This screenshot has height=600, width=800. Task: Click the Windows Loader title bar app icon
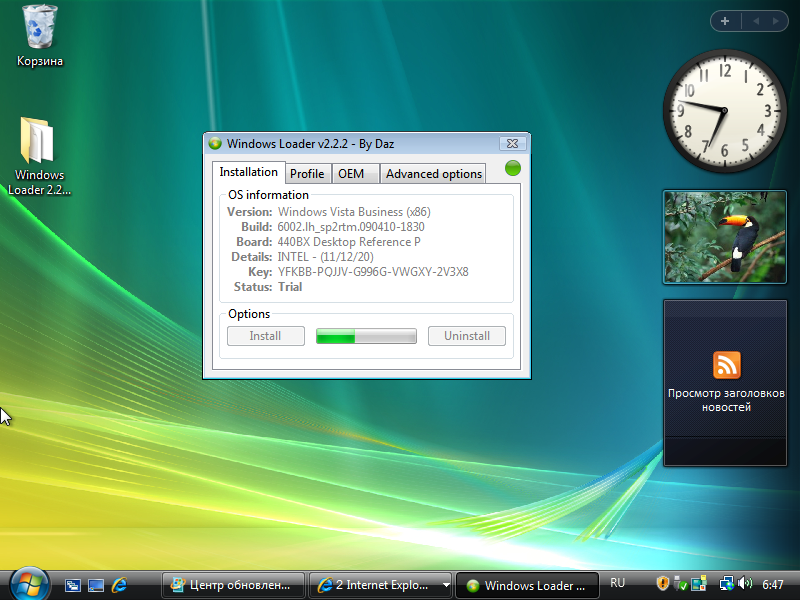pos(215,144)
